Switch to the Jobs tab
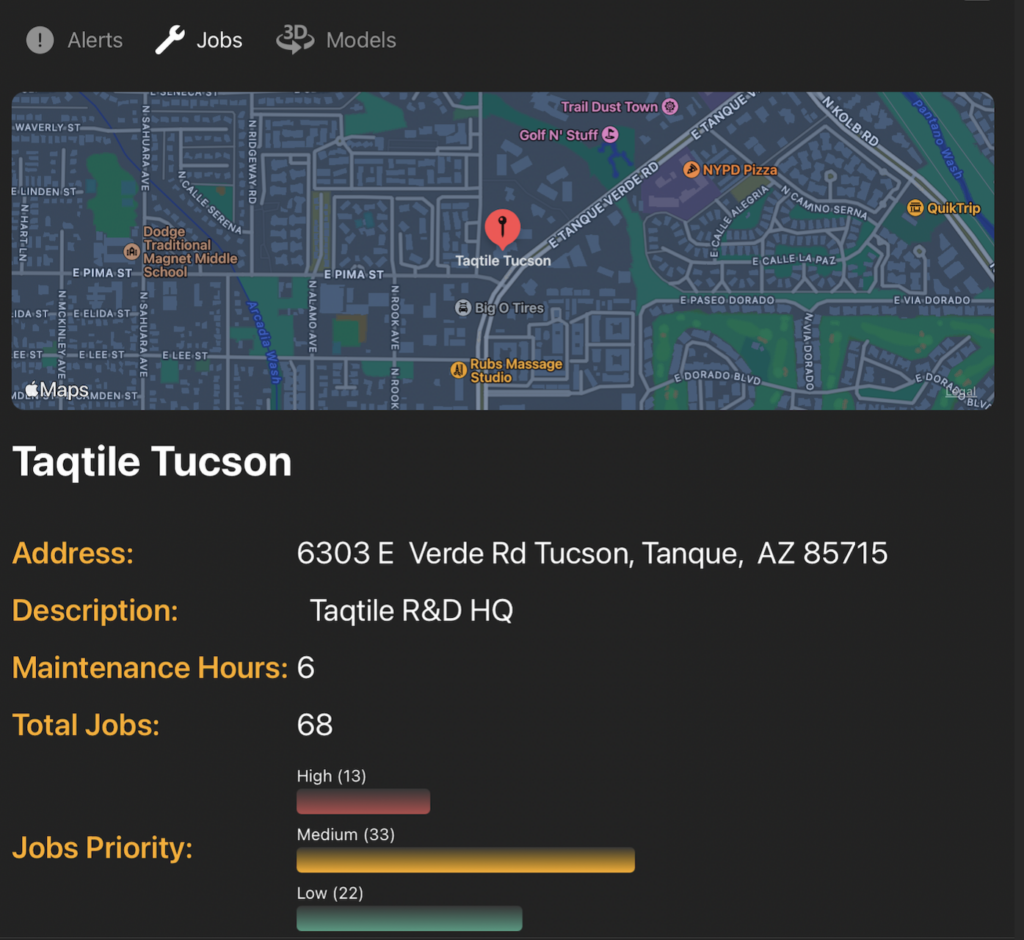Image resolution: width=1024 pixels, height=940 pixels. (199, 40)
